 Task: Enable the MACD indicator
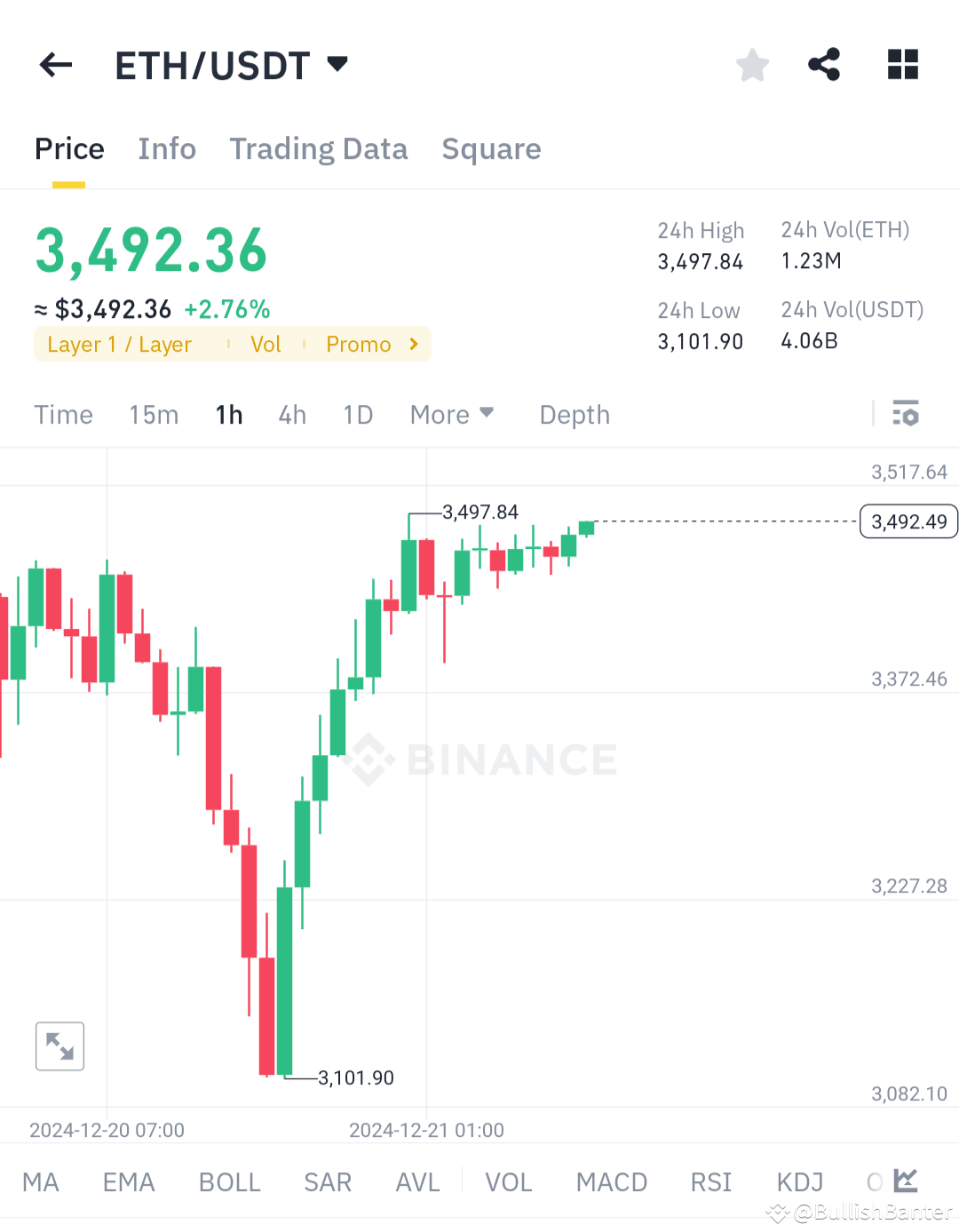click(612, 1181)
